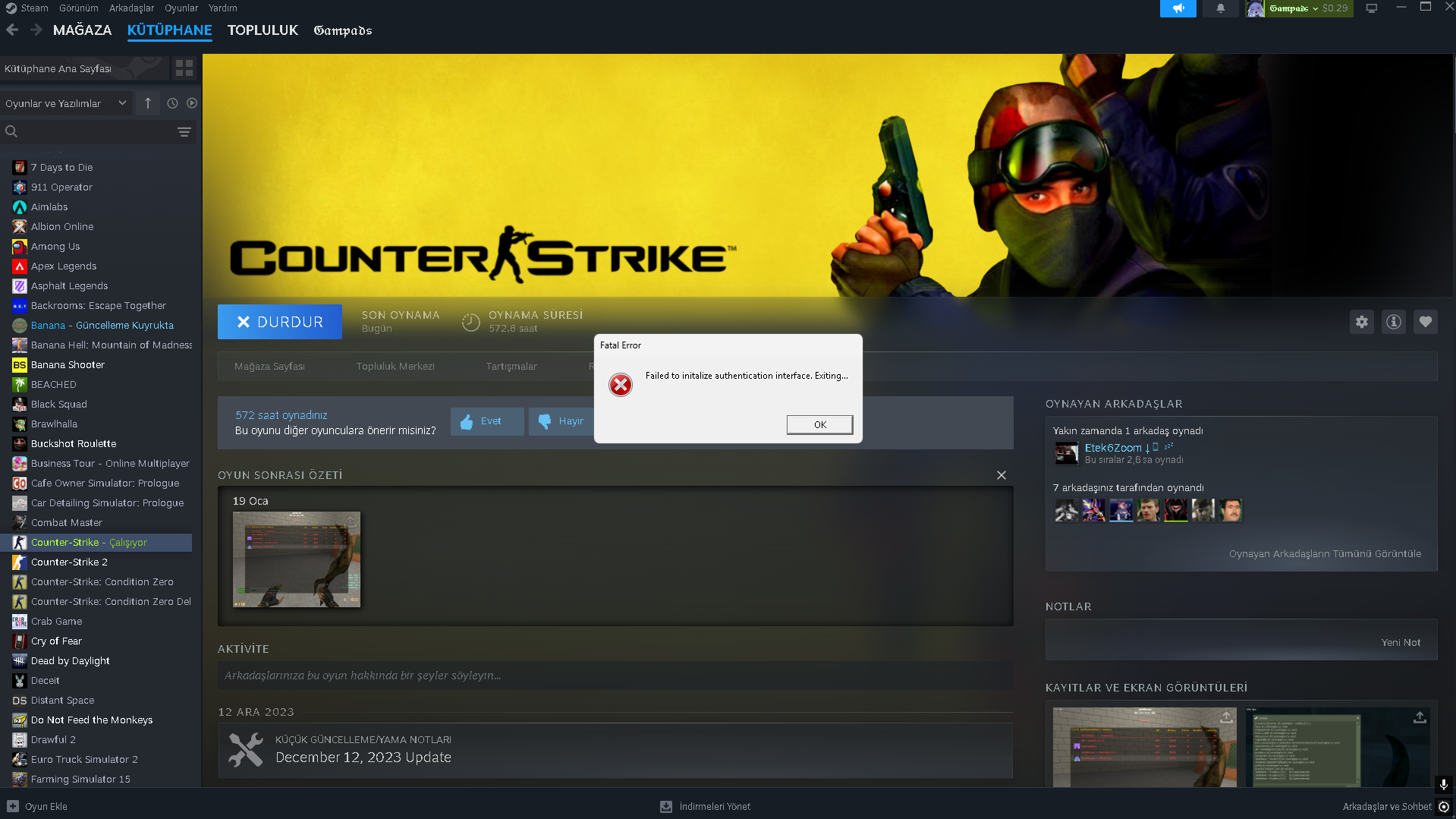Open the first screenshot in Kayıtlar panel
The image size is (1456, 819).
click(1145, 747)
